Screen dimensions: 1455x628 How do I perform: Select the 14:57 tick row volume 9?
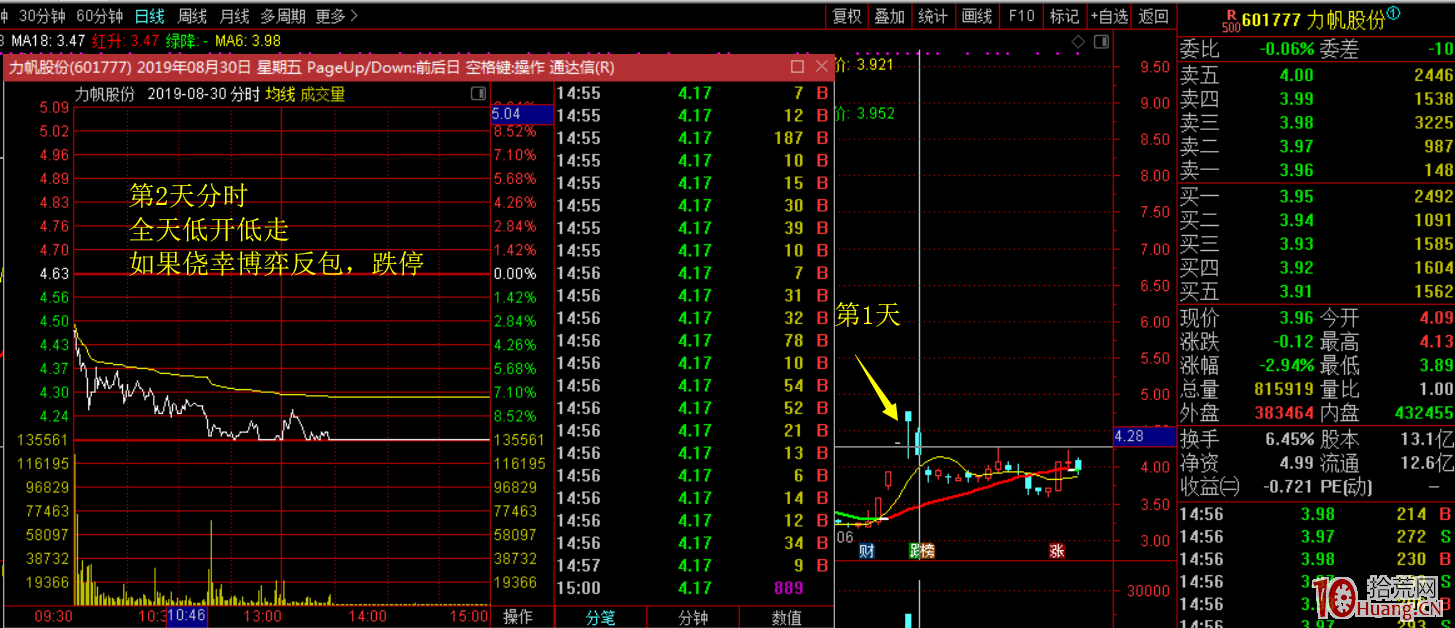693,566
